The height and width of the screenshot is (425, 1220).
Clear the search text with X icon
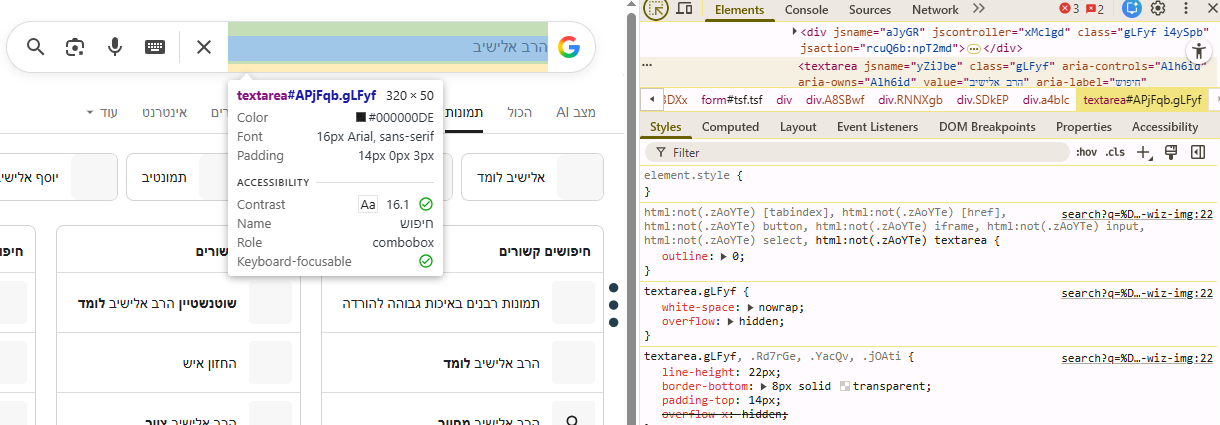tap(204, 47)
